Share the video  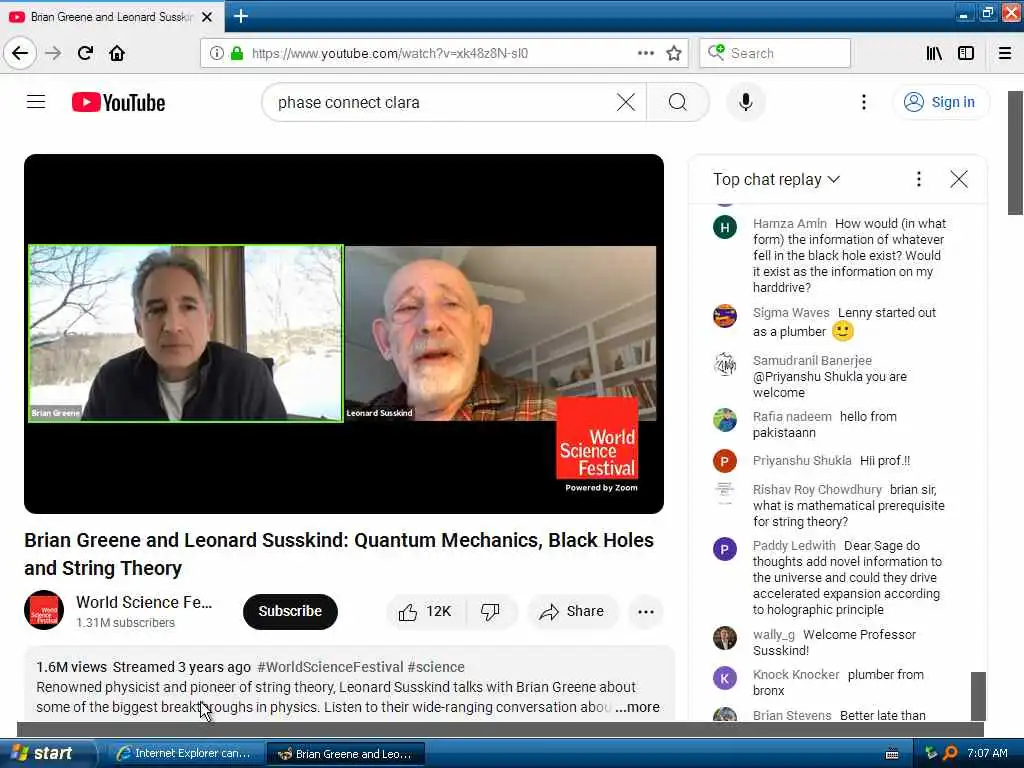pyautogui.click(x=572, y=612)
